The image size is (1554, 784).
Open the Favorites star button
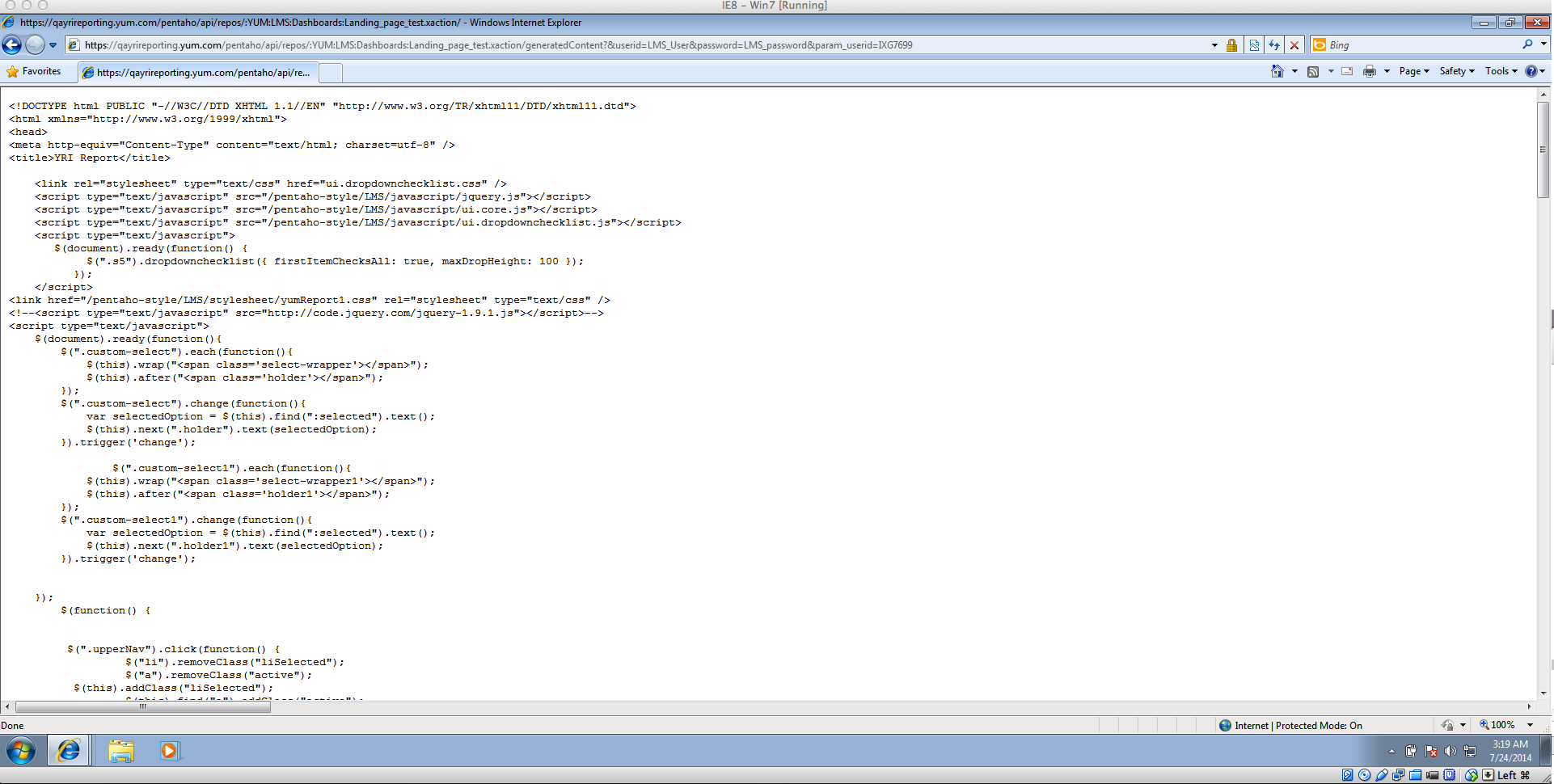34,71
